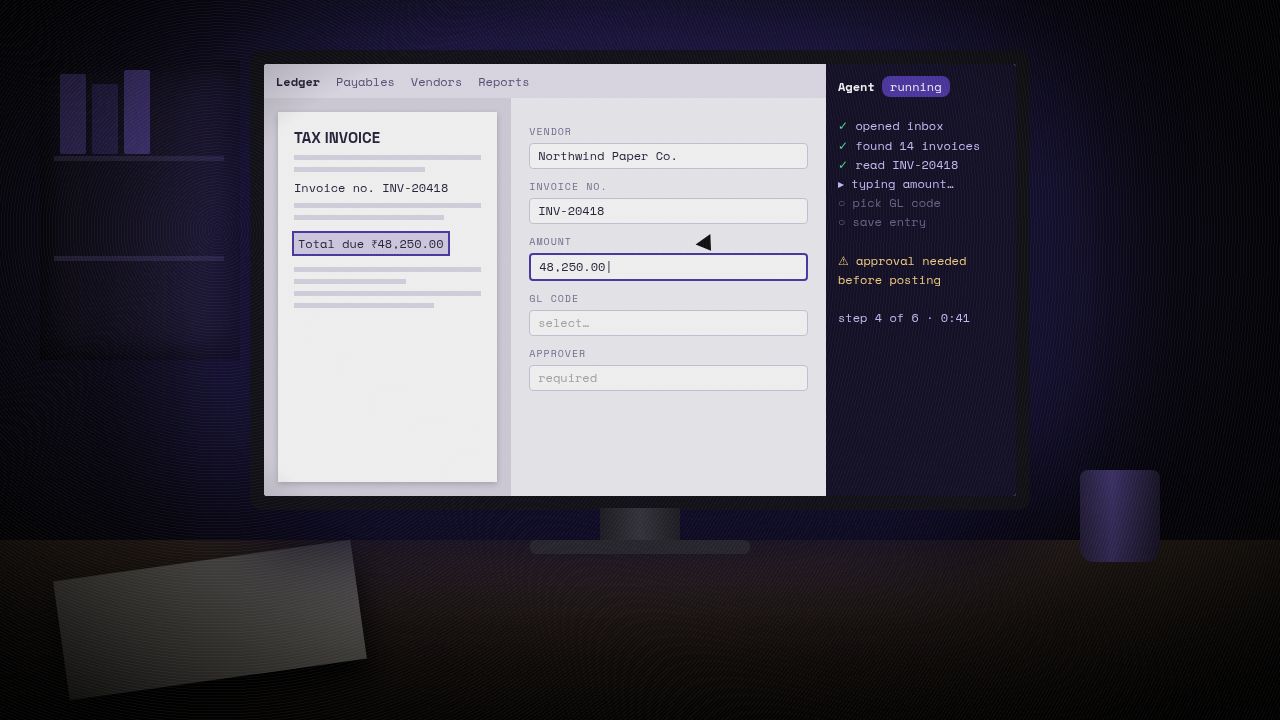The image size is (1280, 720).
Task: Click the Approver required field
Action: pos(668,378)
